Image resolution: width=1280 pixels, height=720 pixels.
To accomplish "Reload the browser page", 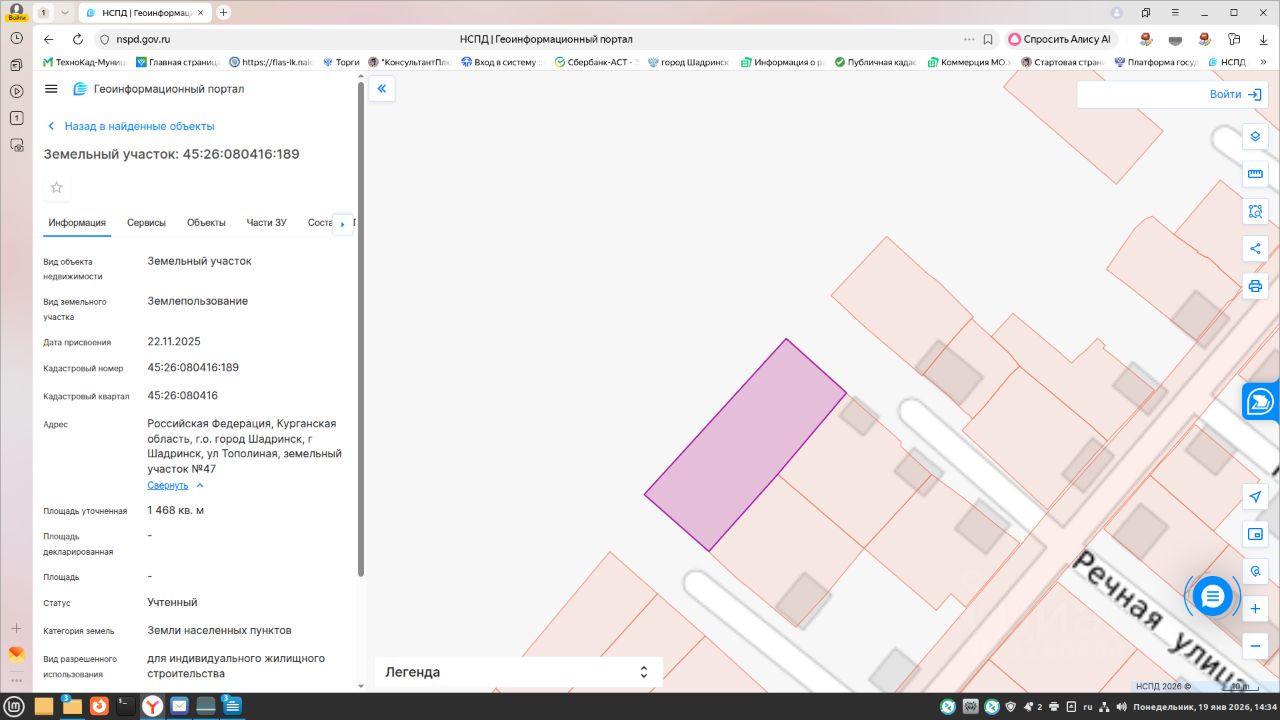I will [x=78, y=39].
